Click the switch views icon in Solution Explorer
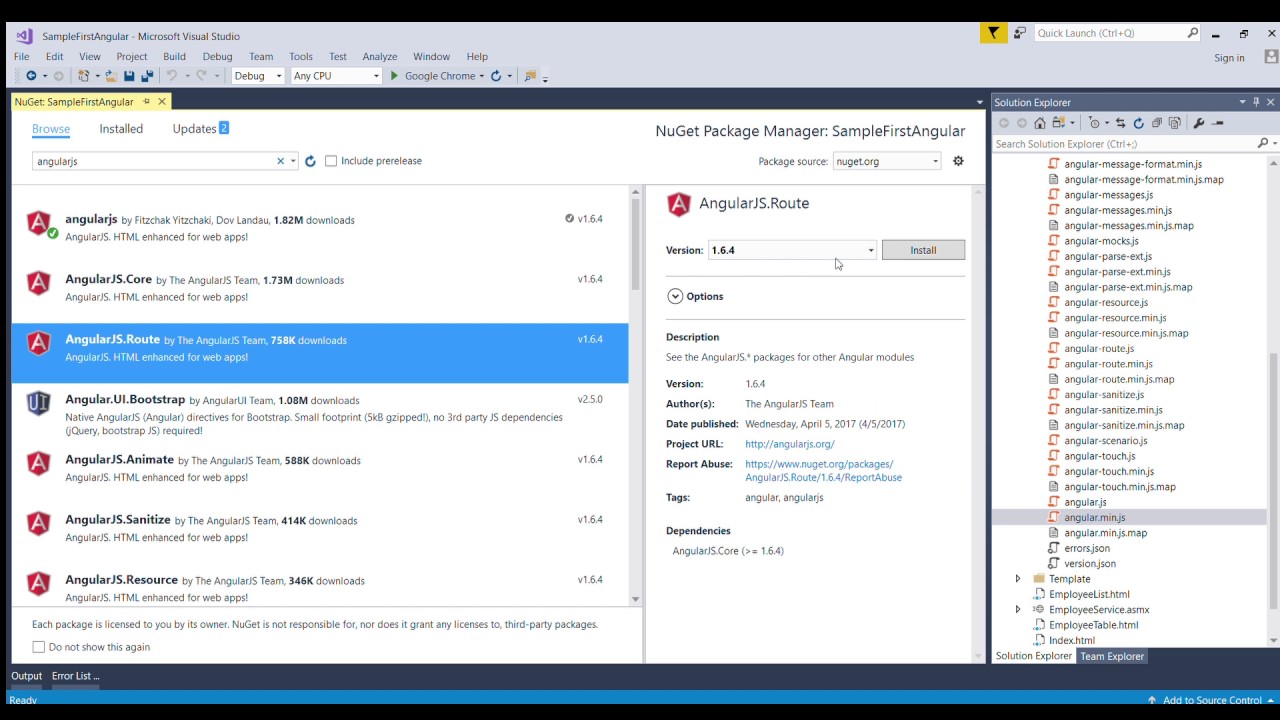 (1059, 123)
